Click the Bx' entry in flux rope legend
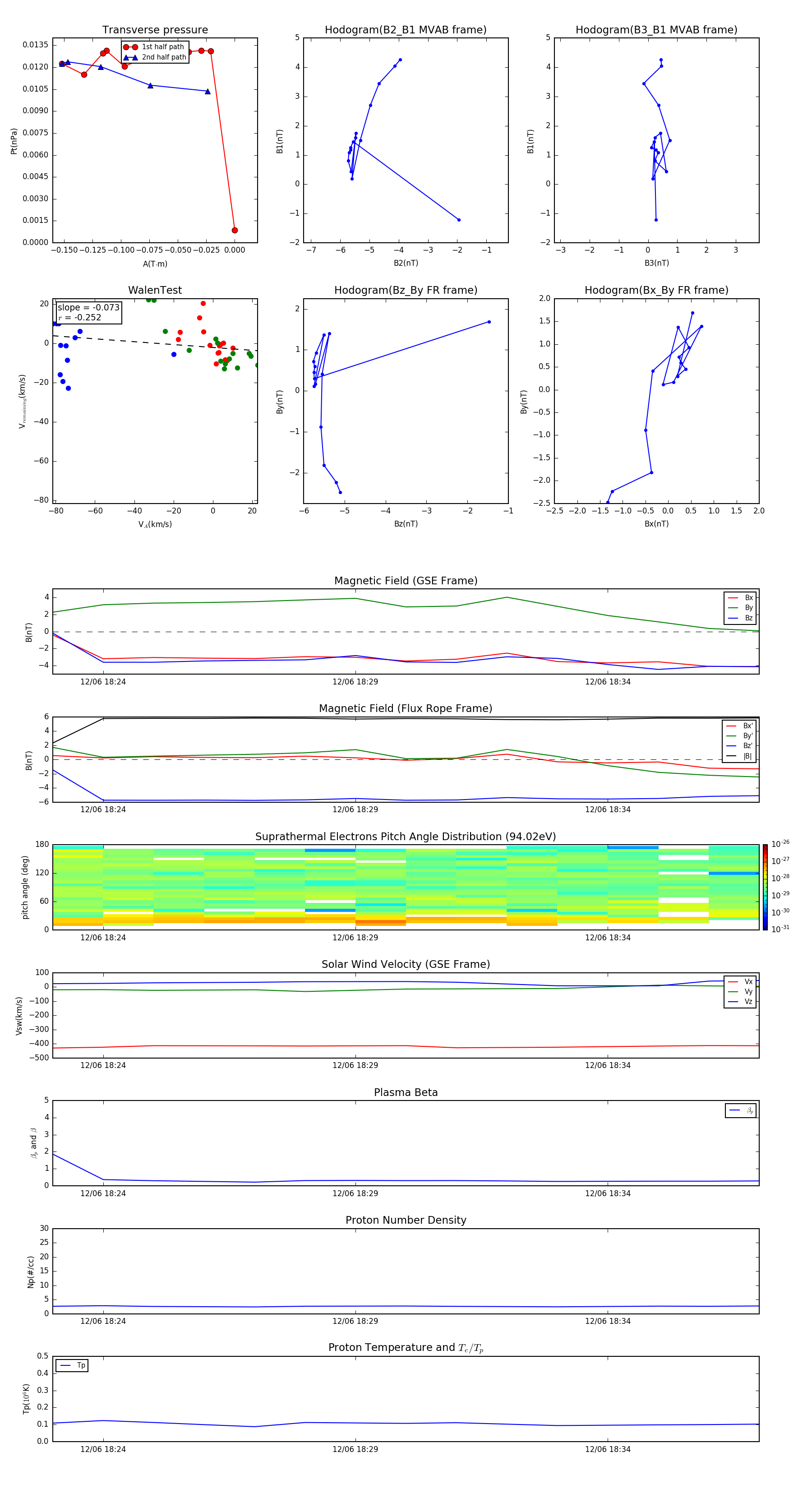Screen dimensions: 812x1489 740,726
